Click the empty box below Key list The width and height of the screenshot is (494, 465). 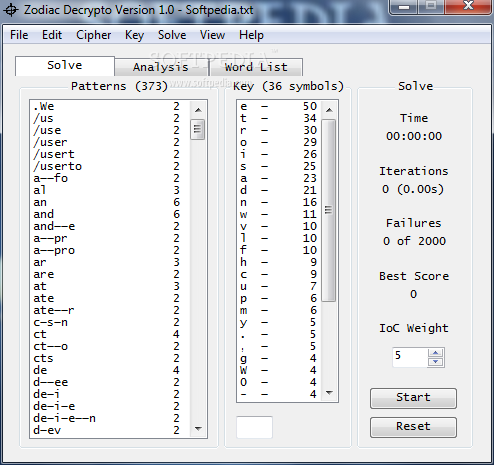(254, 427)
